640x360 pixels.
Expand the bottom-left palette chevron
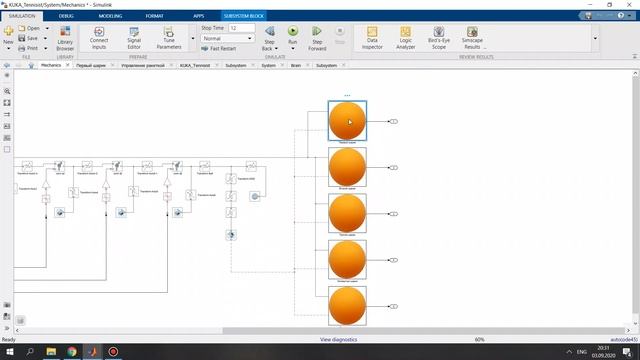point(7,328)
